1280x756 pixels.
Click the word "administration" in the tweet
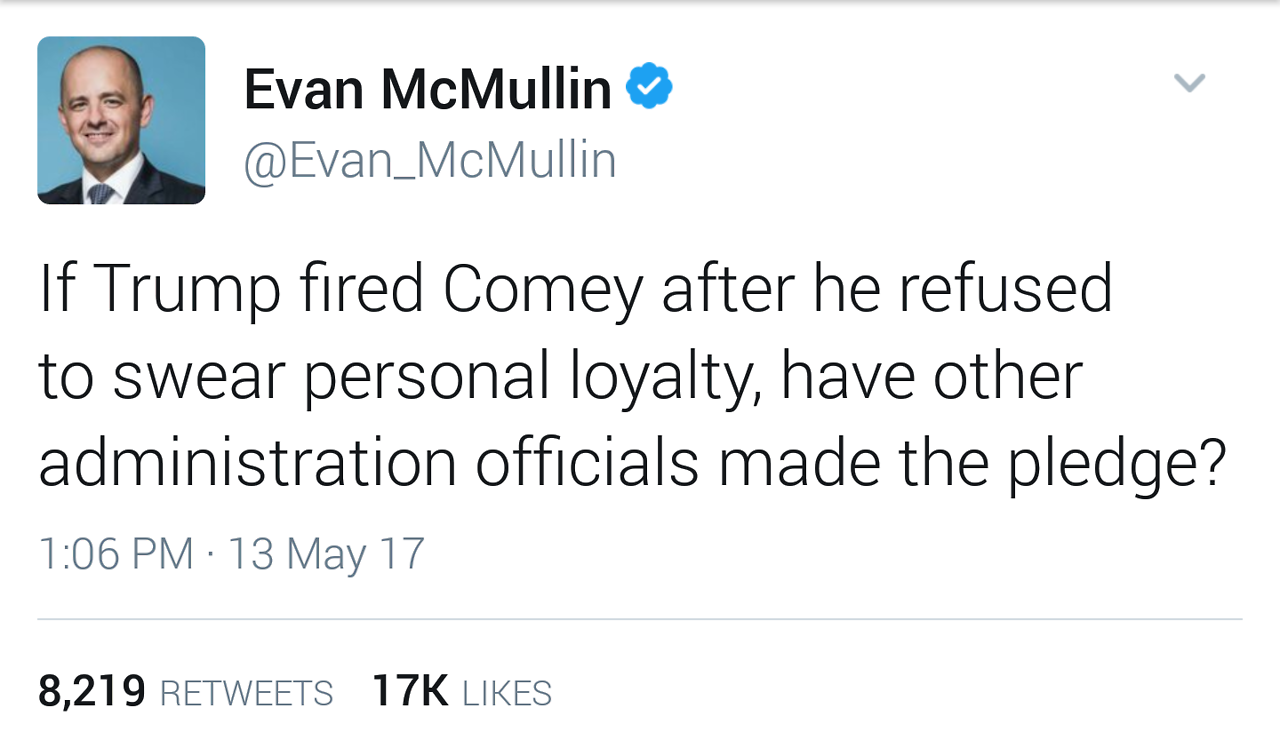(x=247, y=463)
